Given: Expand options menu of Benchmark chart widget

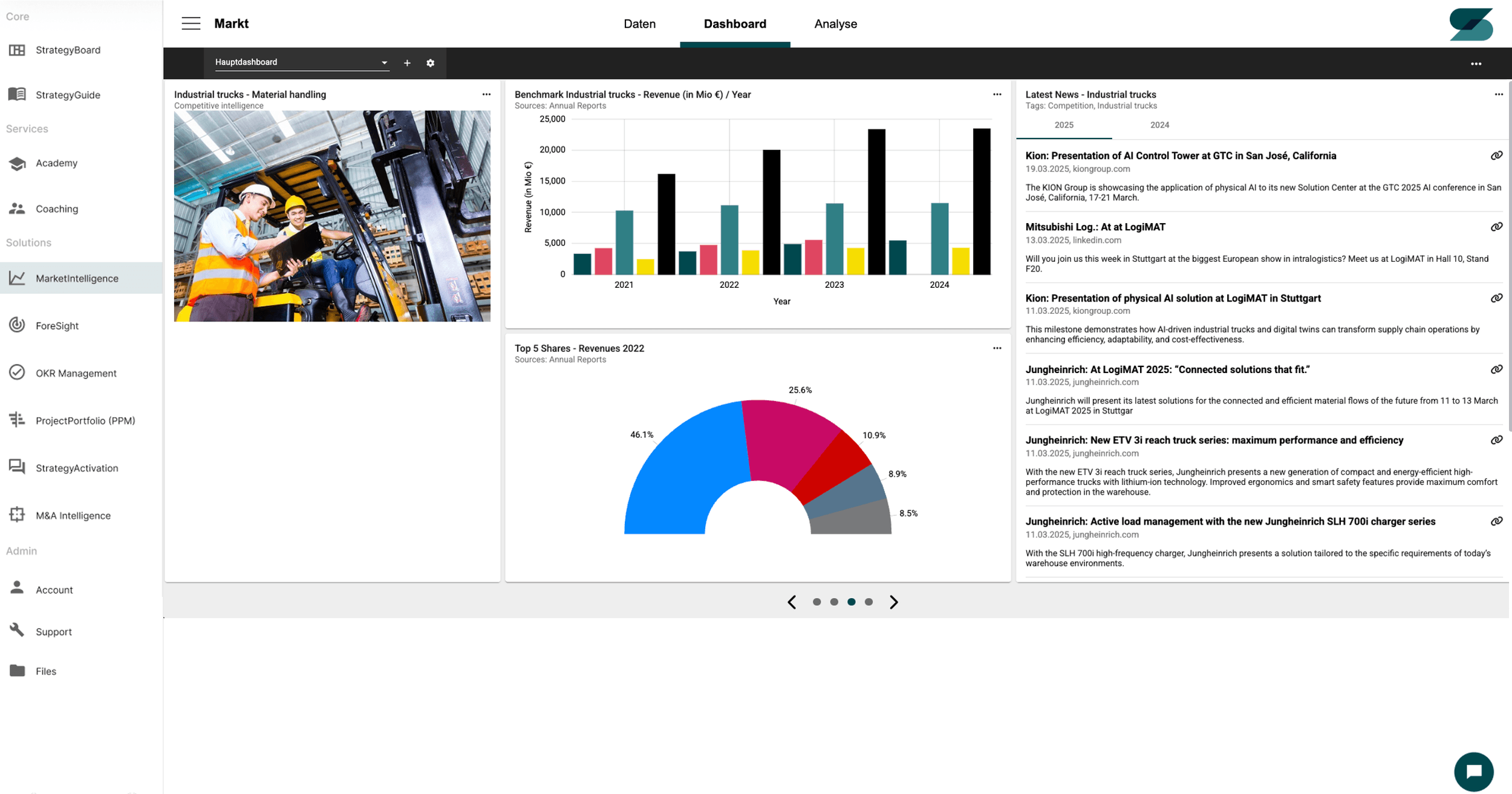Looking at the screenshot, I should 997,94.
